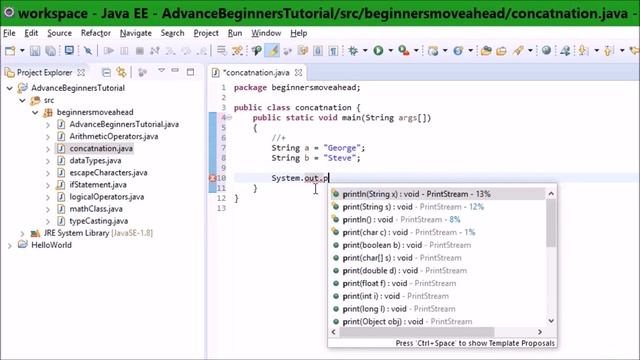
Task: Click the Search flashlight toolbar icon
Action: [518, 51]
